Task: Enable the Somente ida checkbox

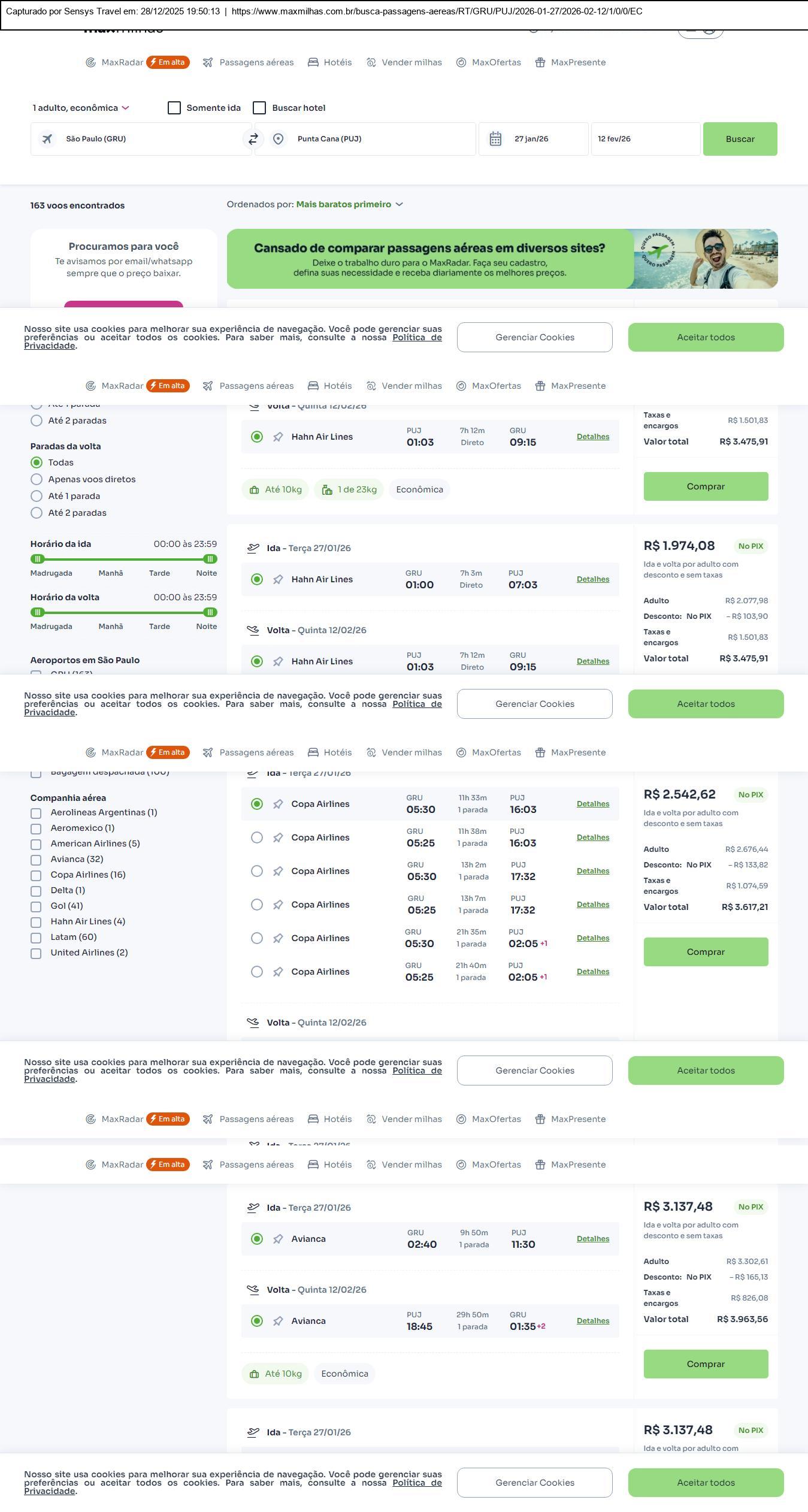Action: coord(174,108)
